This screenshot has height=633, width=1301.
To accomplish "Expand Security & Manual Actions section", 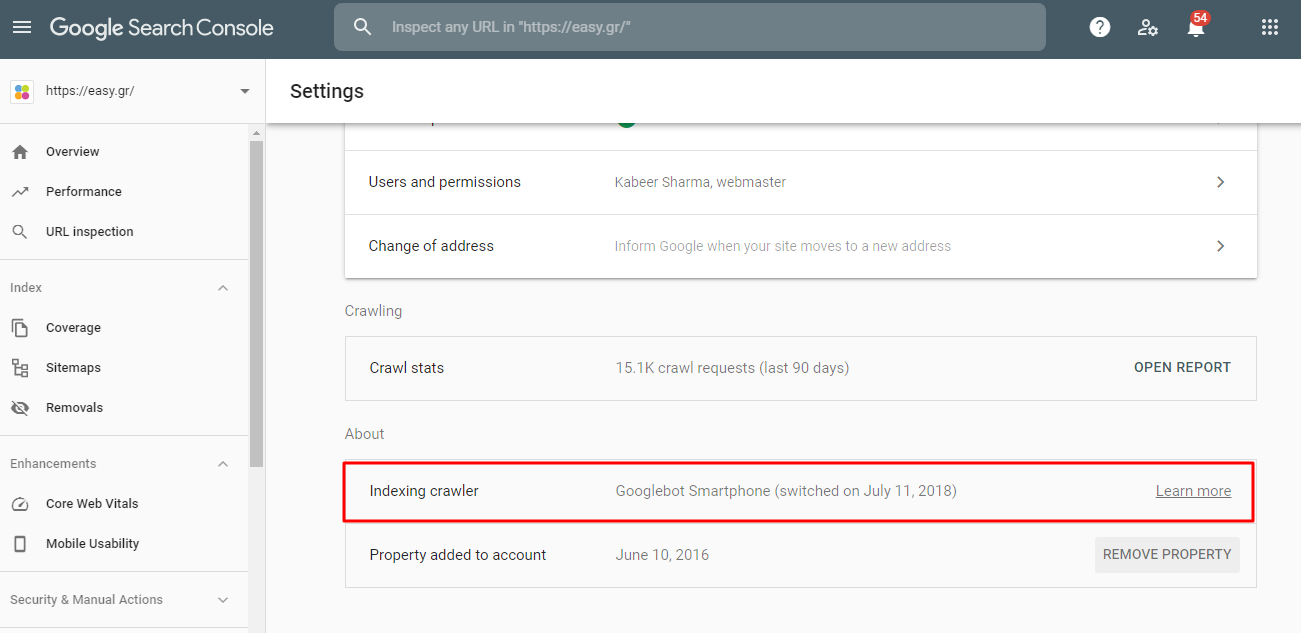I will click(x=223, y=600).
